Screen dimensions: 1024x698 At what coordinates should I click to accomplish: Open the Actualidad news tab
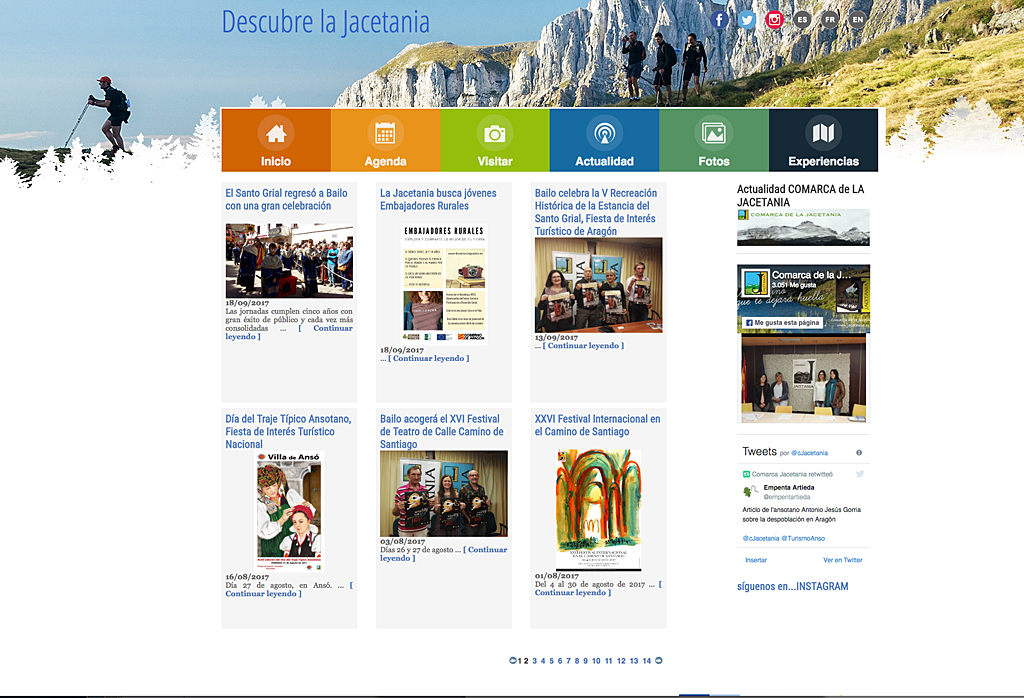pyautogui.click(x=605, y=140)
